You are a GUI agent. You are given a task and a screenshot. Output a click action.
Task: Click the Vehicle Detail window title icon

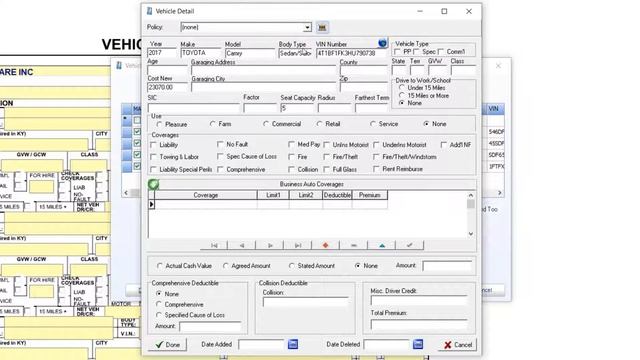pos(149,11)
